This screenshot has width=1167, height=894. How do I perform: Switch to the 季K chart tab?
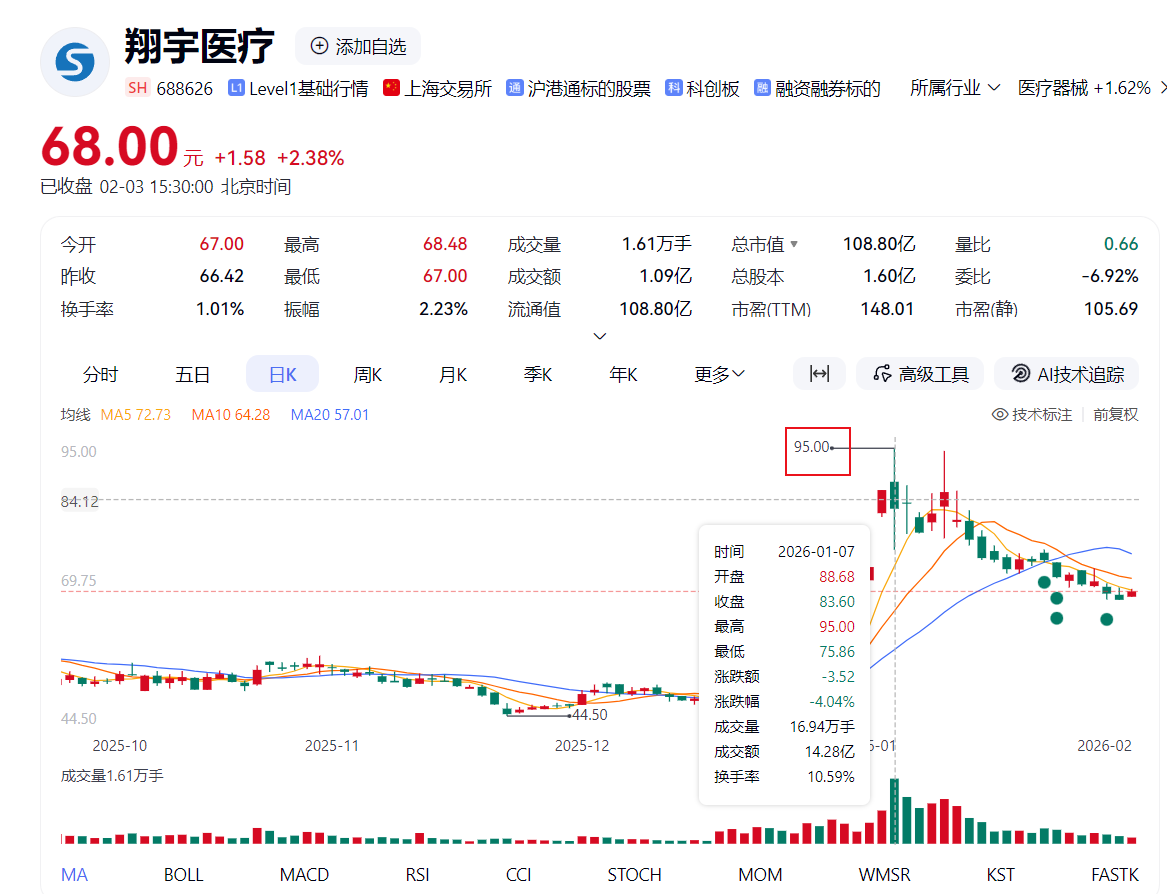coord(537,374)
